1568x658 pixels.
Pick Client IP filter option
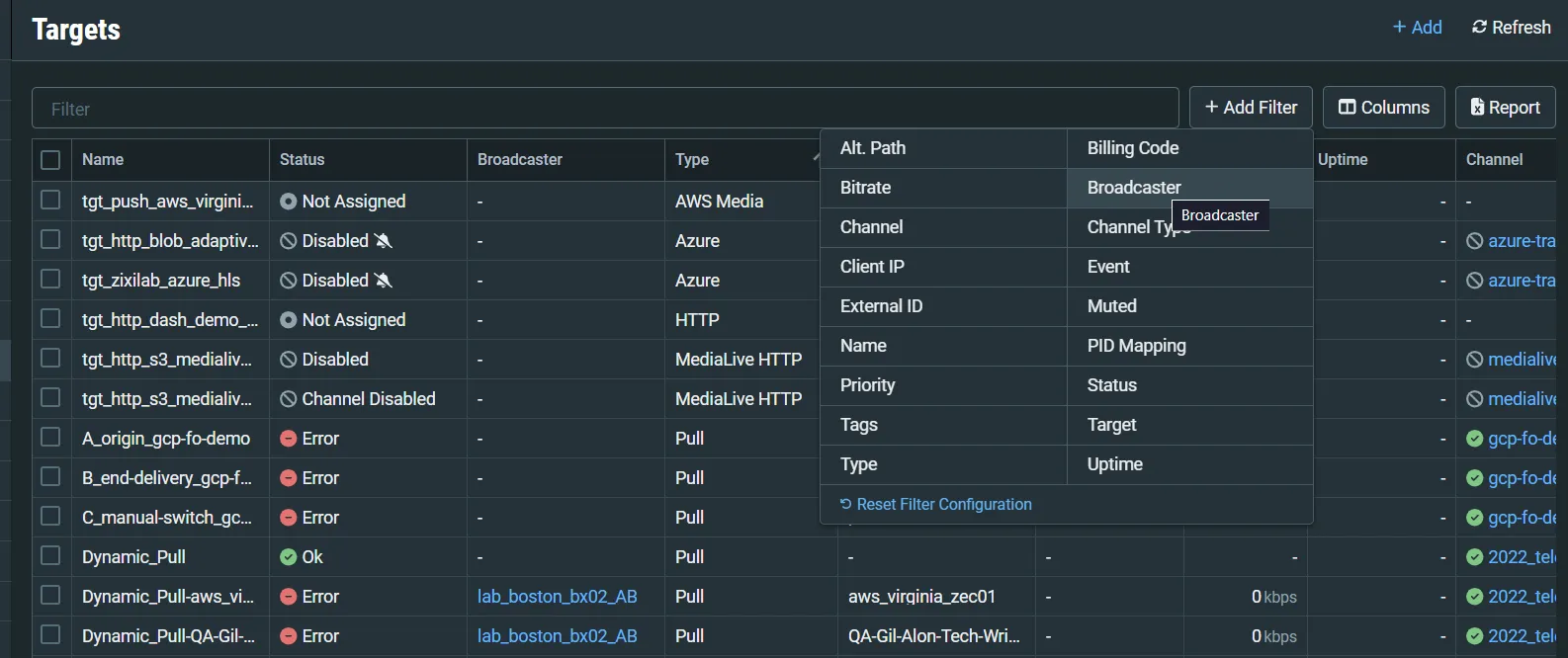(944, 267)
